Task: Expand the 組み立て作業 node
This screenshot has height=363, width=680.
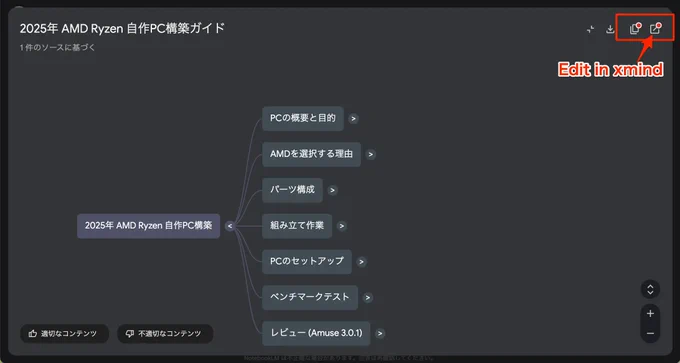Action: 342,226
